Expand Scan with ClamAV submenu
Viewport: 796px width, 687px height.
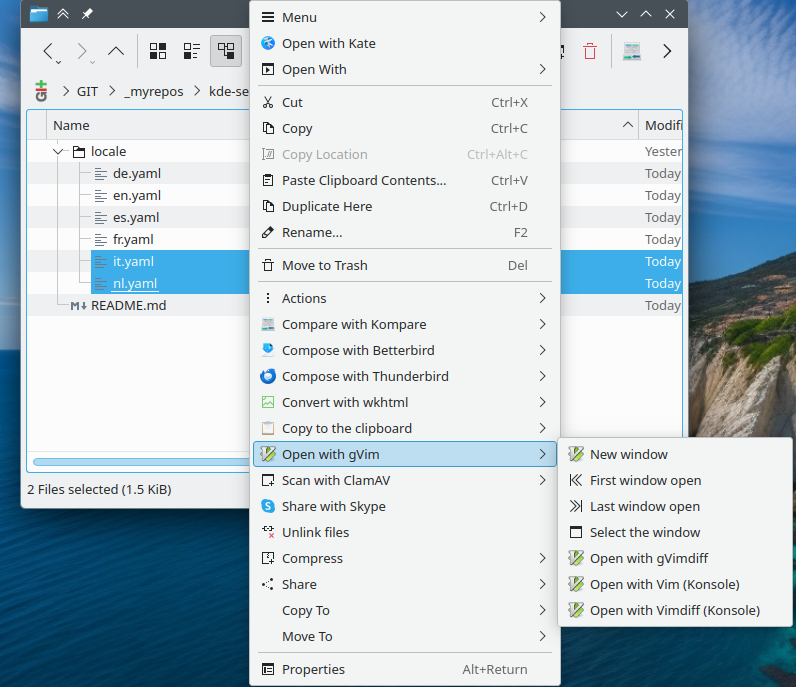pyautogui.click(x=405, y=480)
